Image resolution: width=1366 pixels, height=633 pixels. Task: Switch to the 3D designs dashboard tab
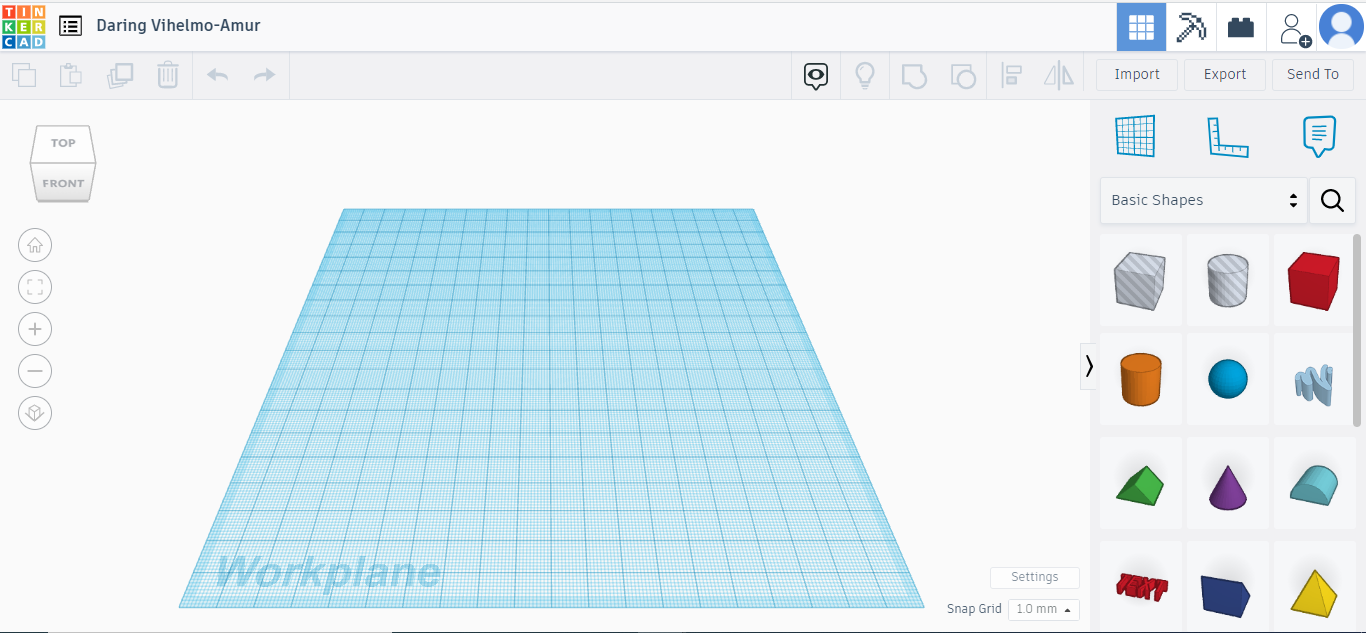click(x=1141, y=26)
